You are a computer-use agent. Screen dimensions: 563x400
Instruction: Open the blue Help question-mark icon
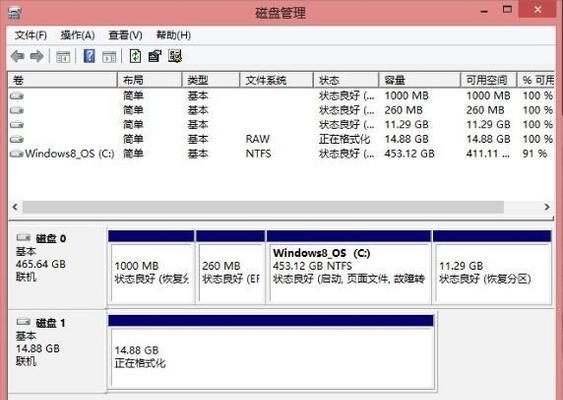tap(89, 56)
